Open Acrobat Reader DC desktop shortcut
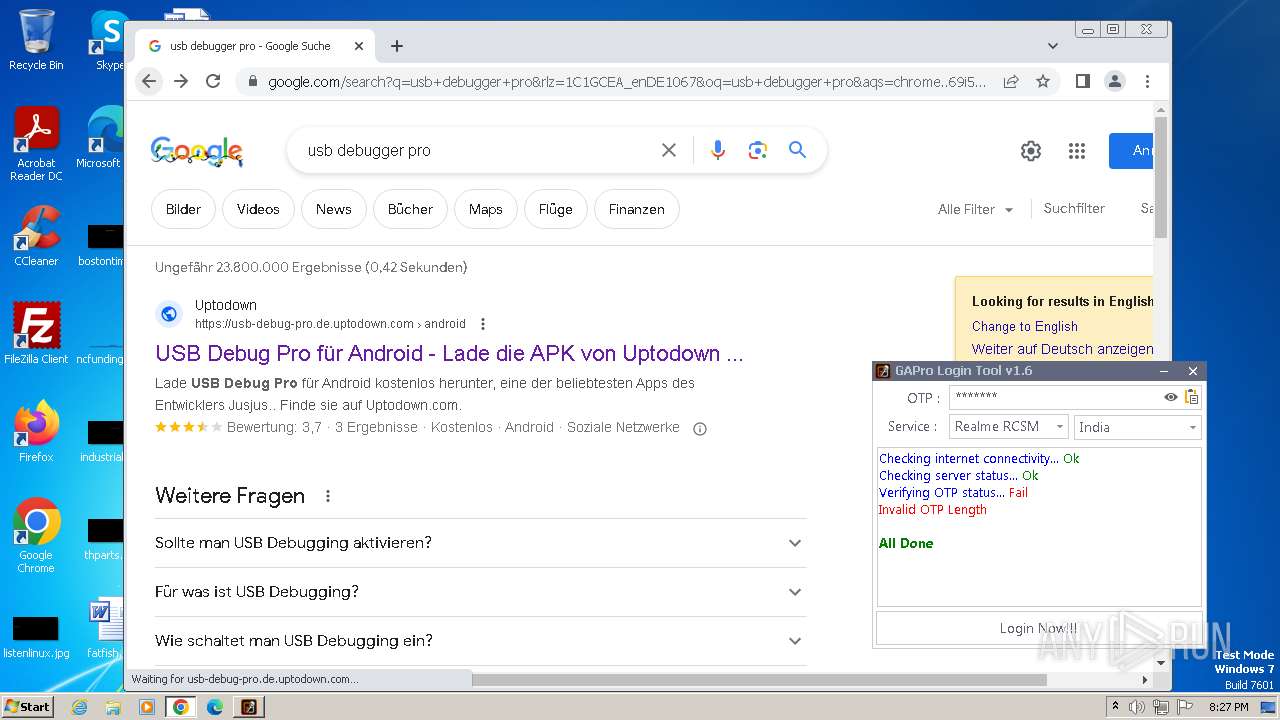This screenshot has height=720, width=1280. point(36,144)
